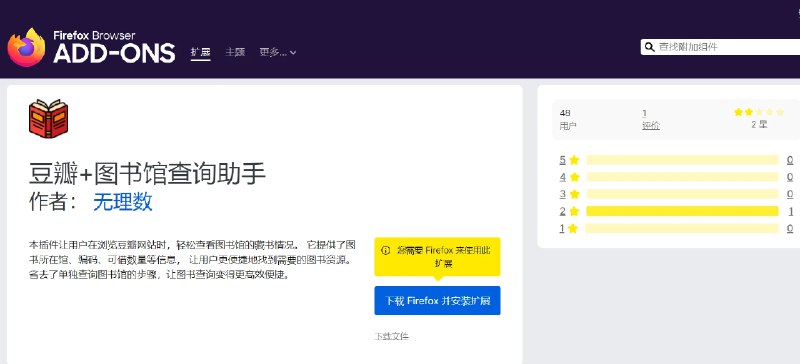Click 下载 Firefox 并安装扩展 button
Screen dimensions: 800x364
click(x=437, y=300)
